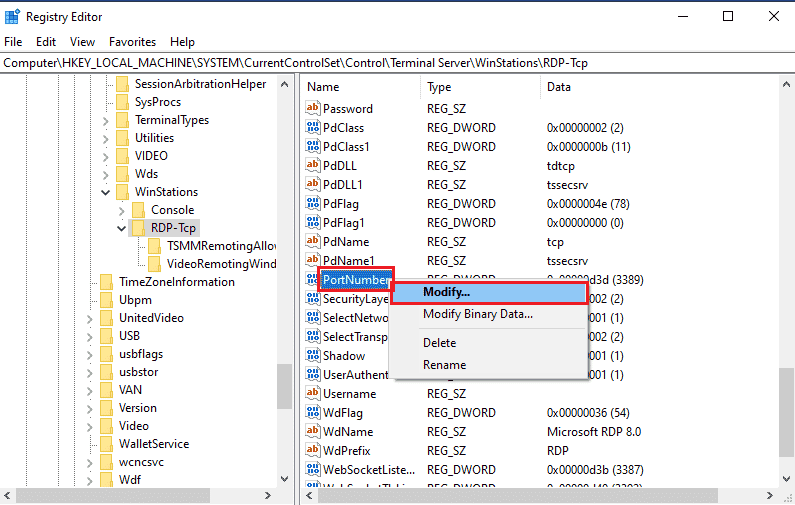
Task: Click the values pane scroll down arrow
Action: (786, 479)
